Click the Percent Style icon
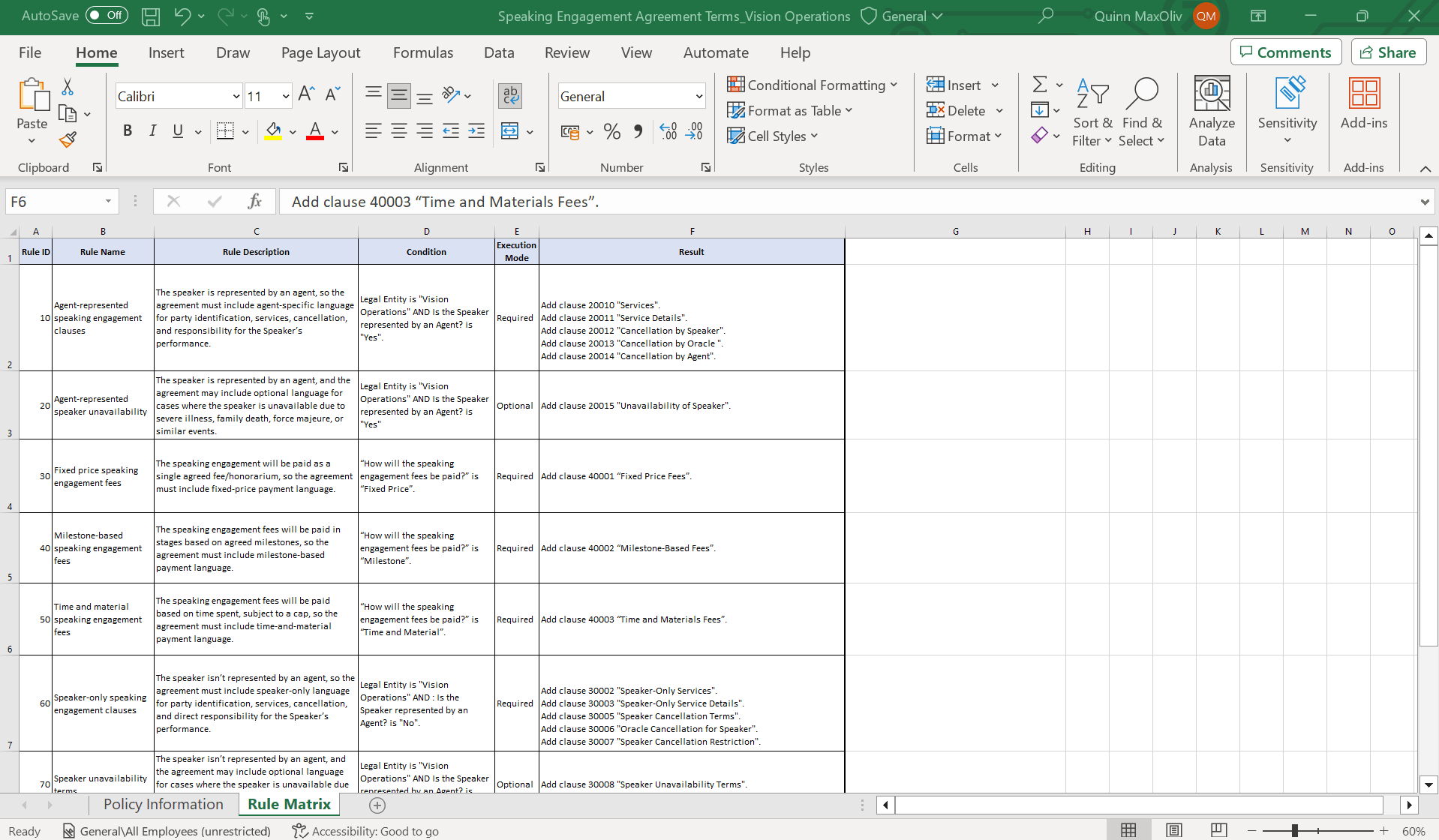Screen dimensions: 1439x840 tap(612, 132)
